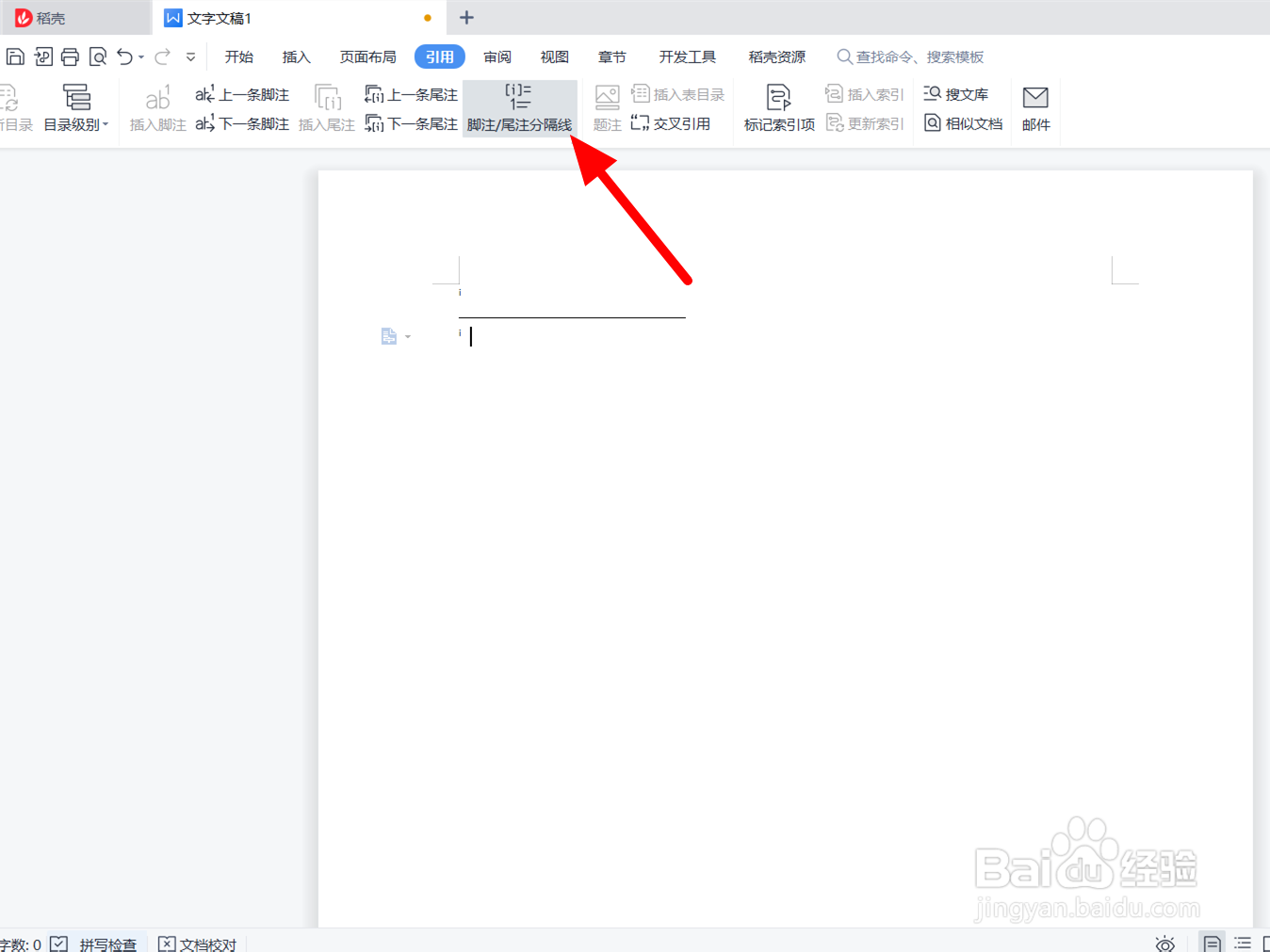Click the command search box 查找命令
The height and width of the screenshot is (952, 1270).
[910, 56]
